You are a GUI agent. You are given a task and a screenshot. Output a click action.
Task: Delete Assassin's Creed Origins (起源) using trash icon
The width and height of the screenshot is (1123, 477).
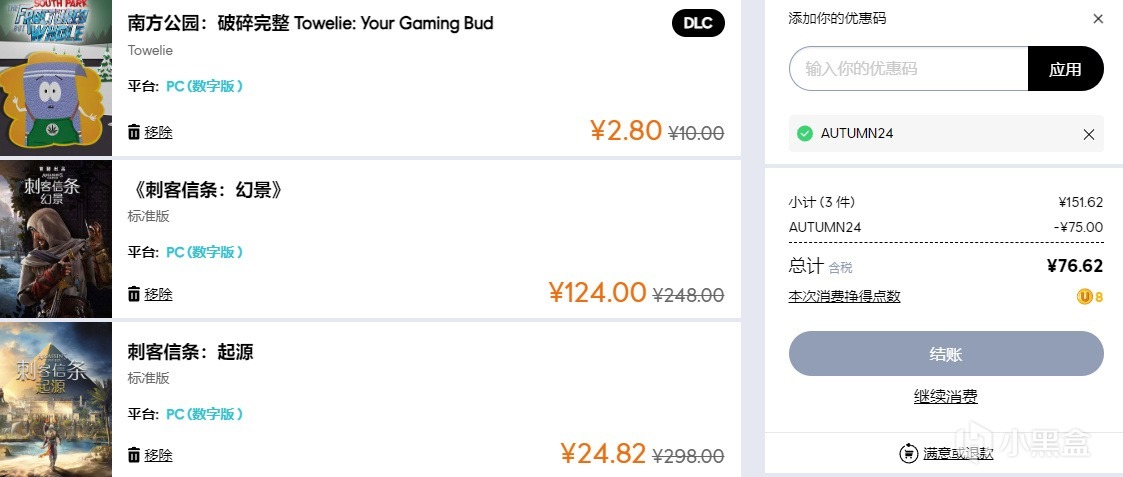tap(134, 455)
